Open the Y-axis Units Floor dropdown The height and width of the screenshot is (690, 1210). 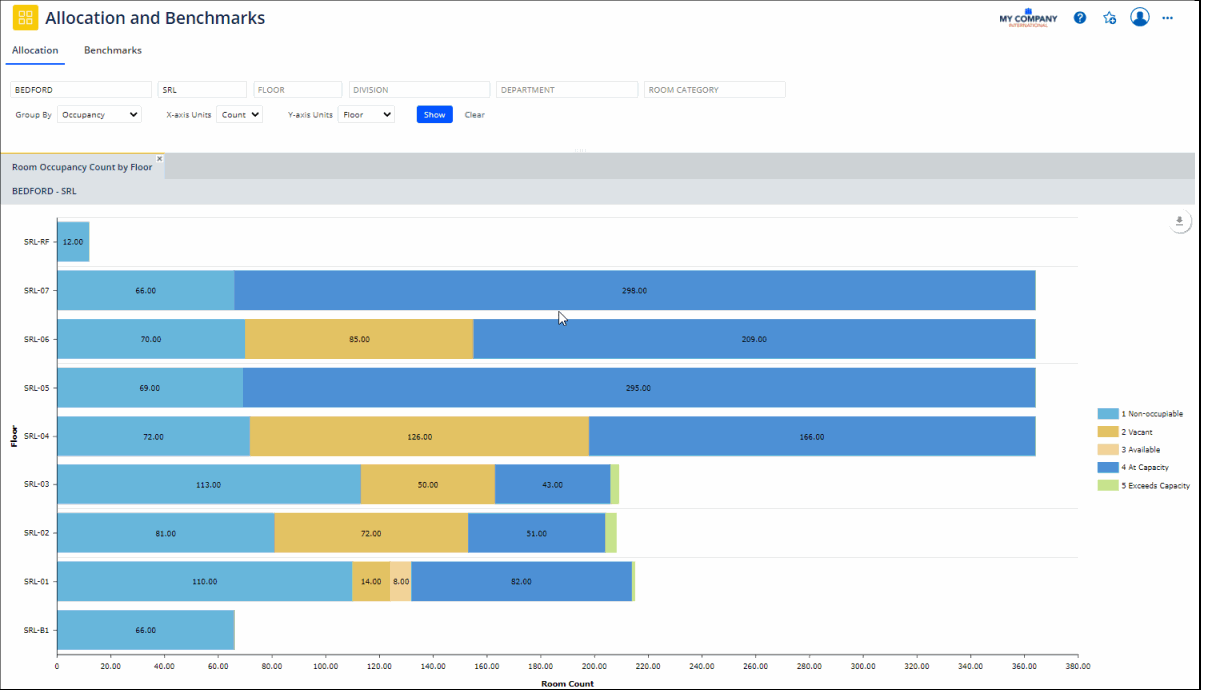pos(366,114)
